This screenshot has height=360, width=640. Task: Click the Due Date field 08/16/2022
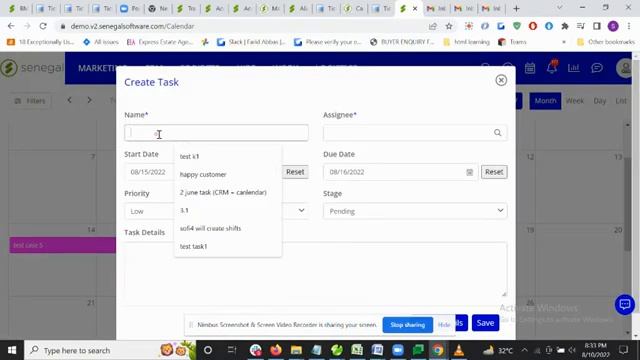400,172
